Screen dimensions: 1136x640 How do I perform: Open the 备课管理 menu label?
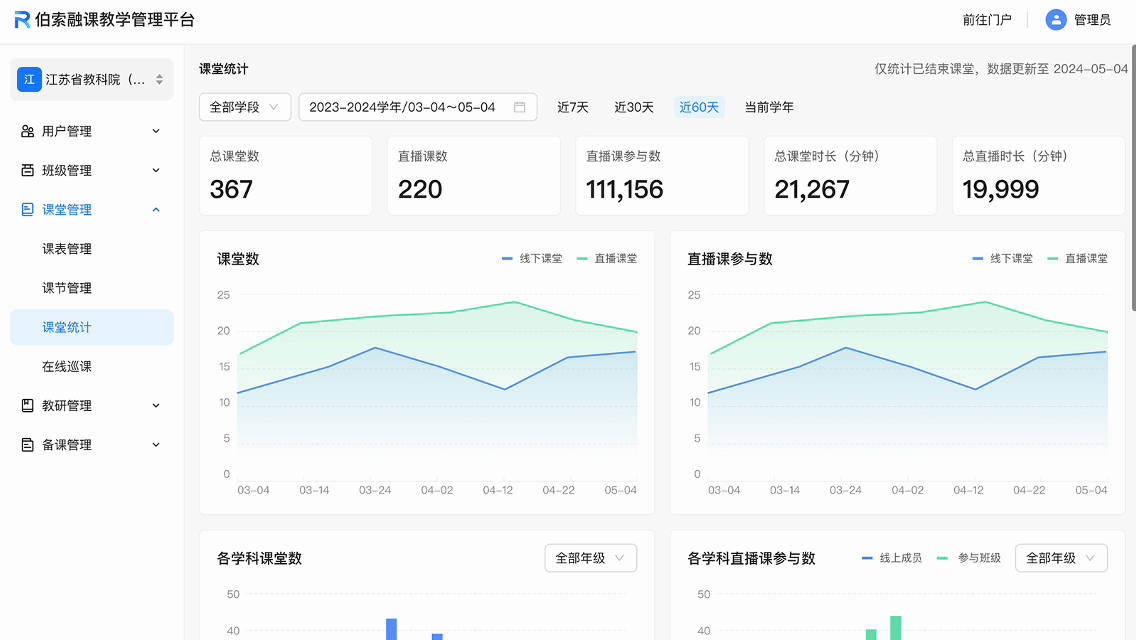tap(67, 444)
